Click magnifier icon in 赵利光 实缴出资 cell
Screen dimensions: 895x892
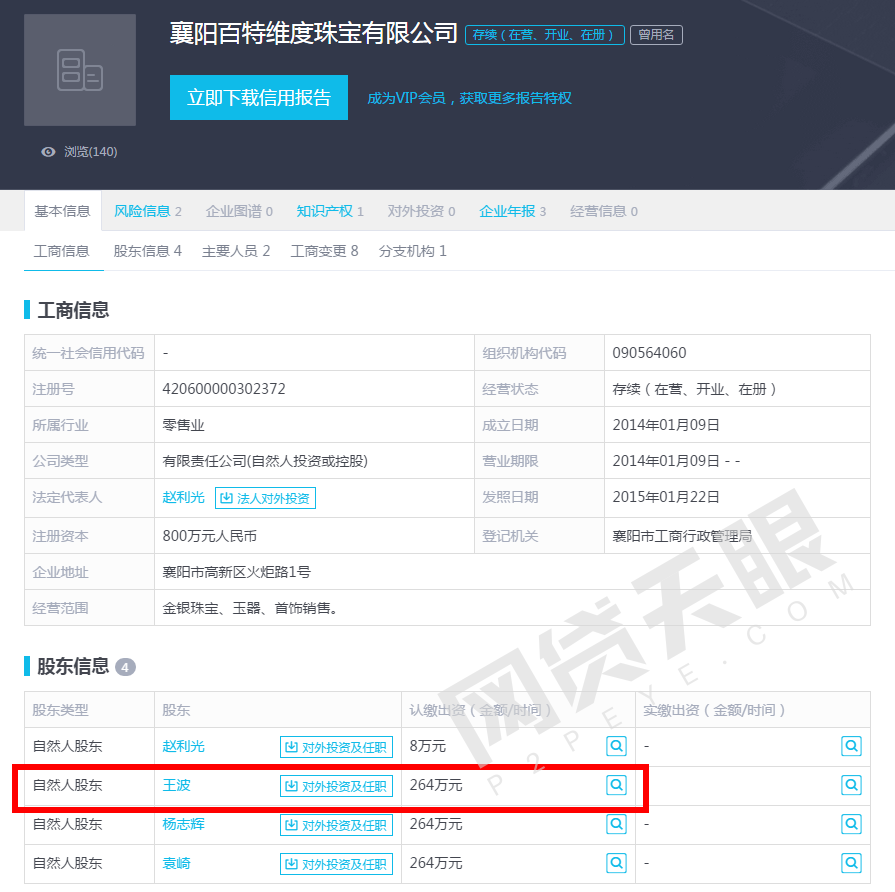tap(851, 746)
